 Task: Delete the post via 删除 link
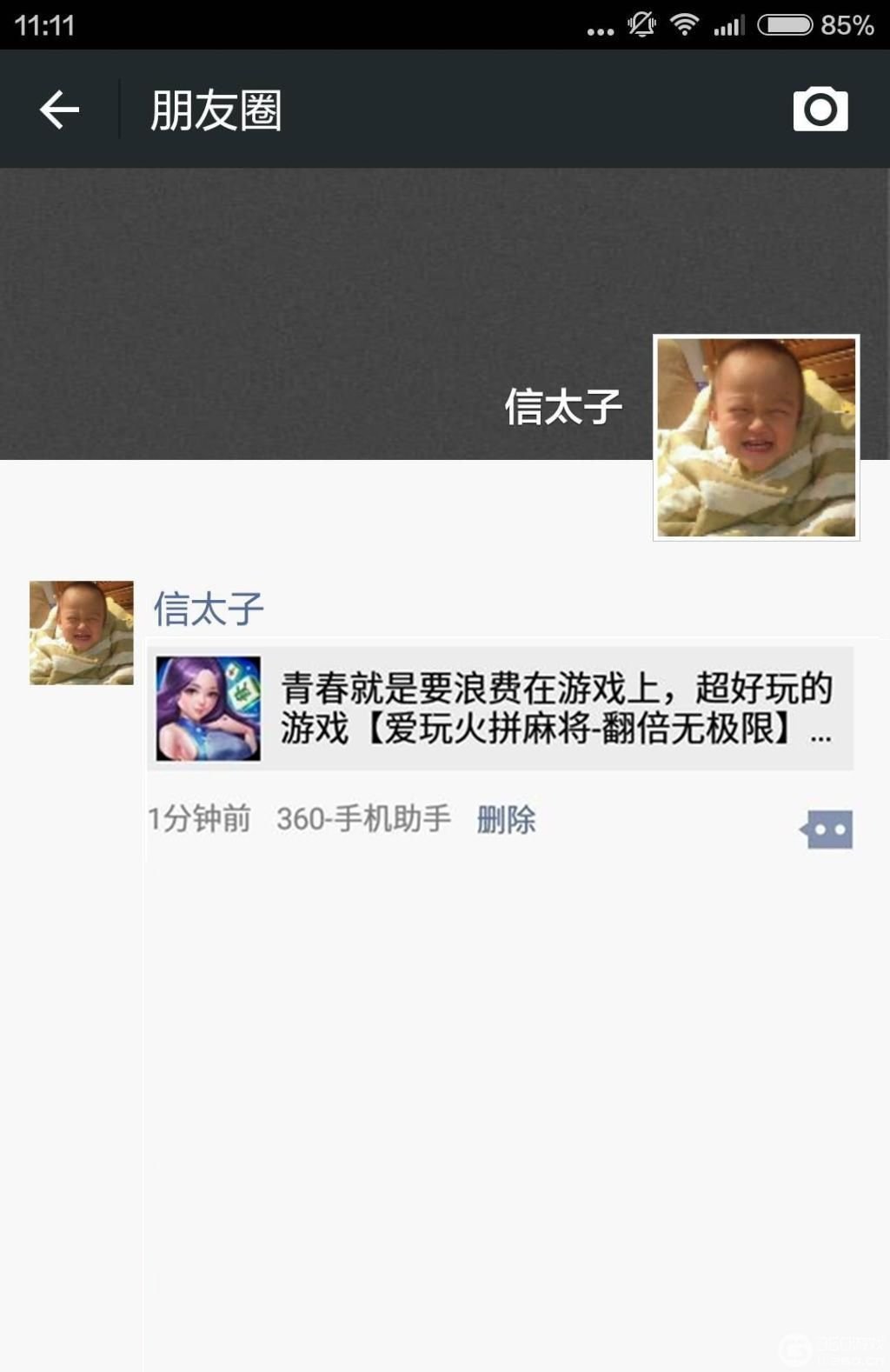coord(506,819)
